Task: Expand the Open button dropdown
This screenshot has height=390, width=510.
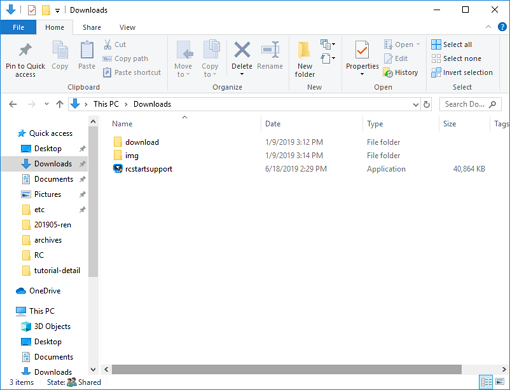Action: [418, 44]
